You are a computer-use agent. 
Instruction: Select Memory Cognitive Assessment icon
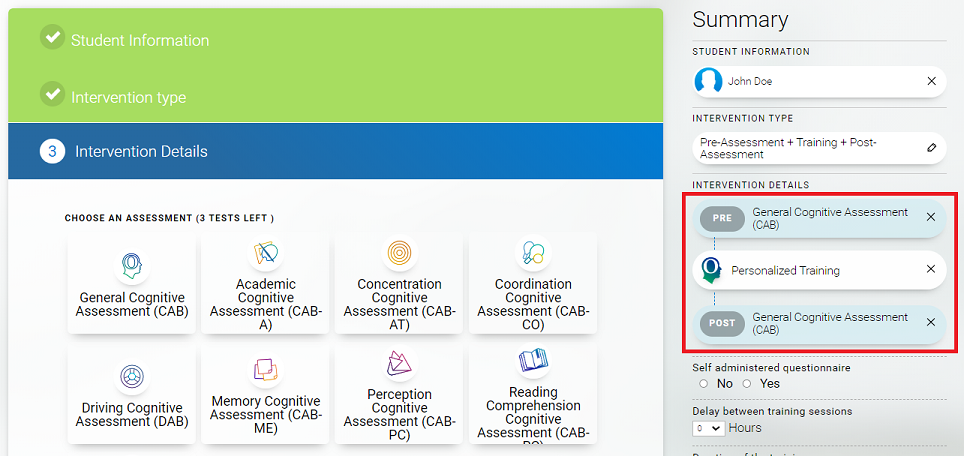point(266,370)
